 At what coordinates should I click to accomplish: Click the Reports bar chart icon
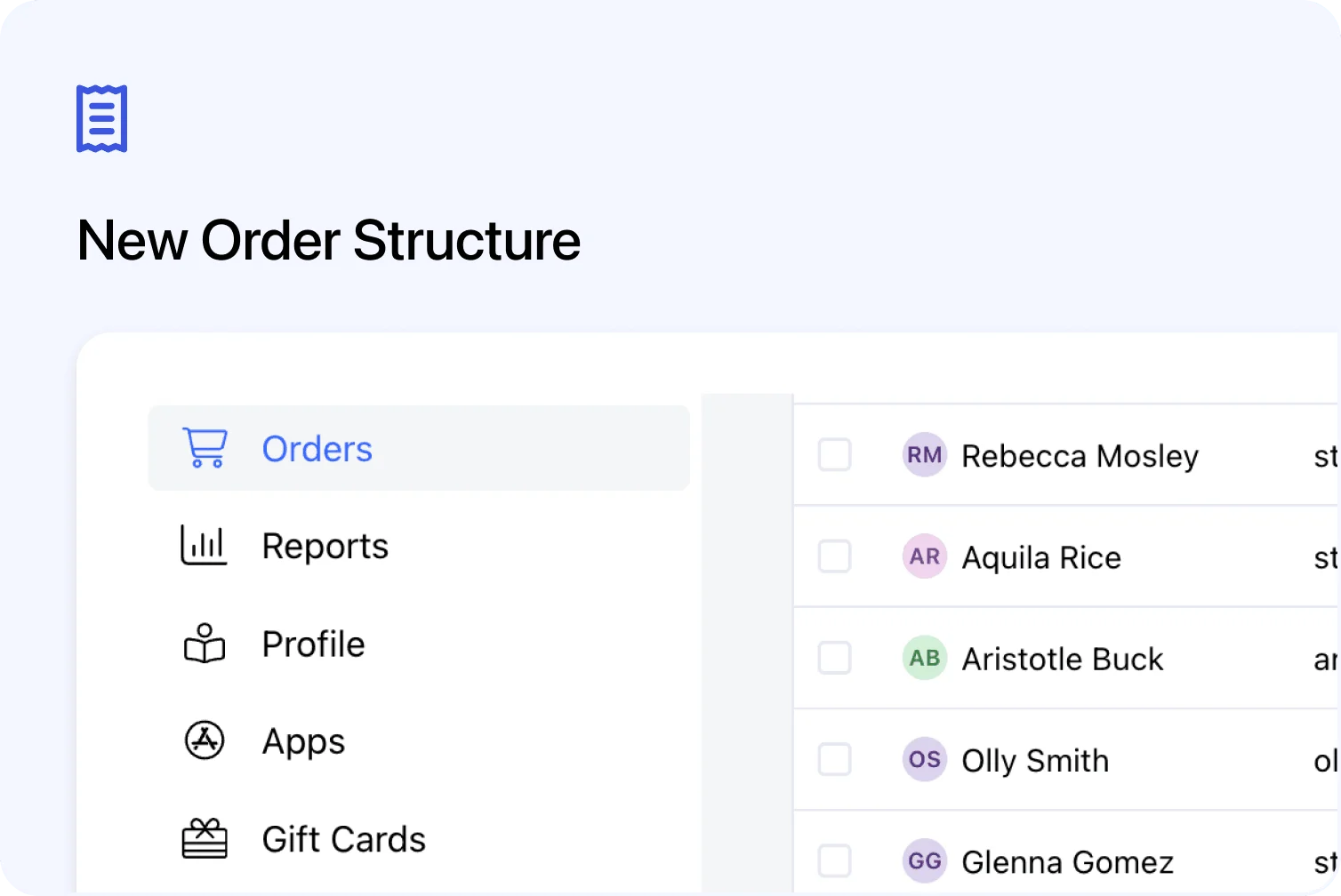pyautogui.click(x=205, y=545)
